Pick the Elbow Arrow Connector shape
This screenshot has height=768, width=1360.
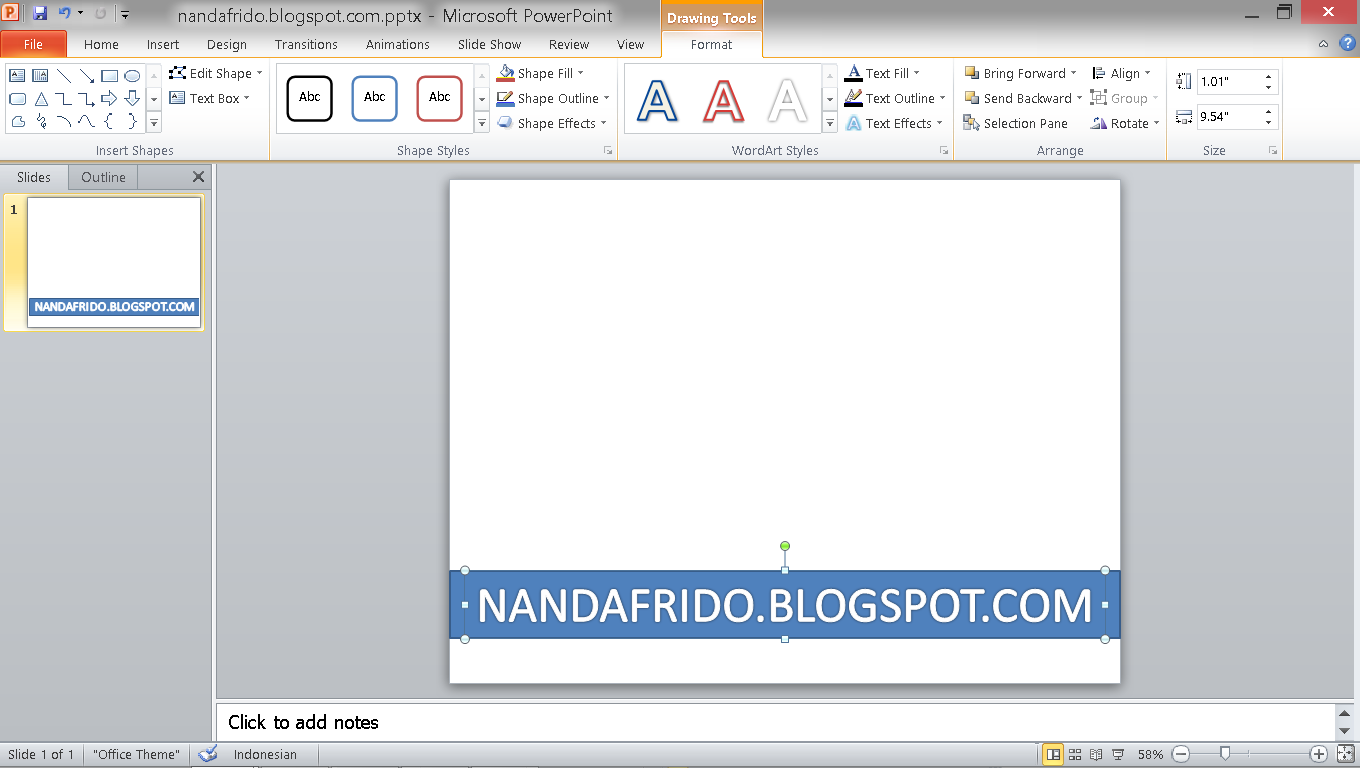[86, 99]
